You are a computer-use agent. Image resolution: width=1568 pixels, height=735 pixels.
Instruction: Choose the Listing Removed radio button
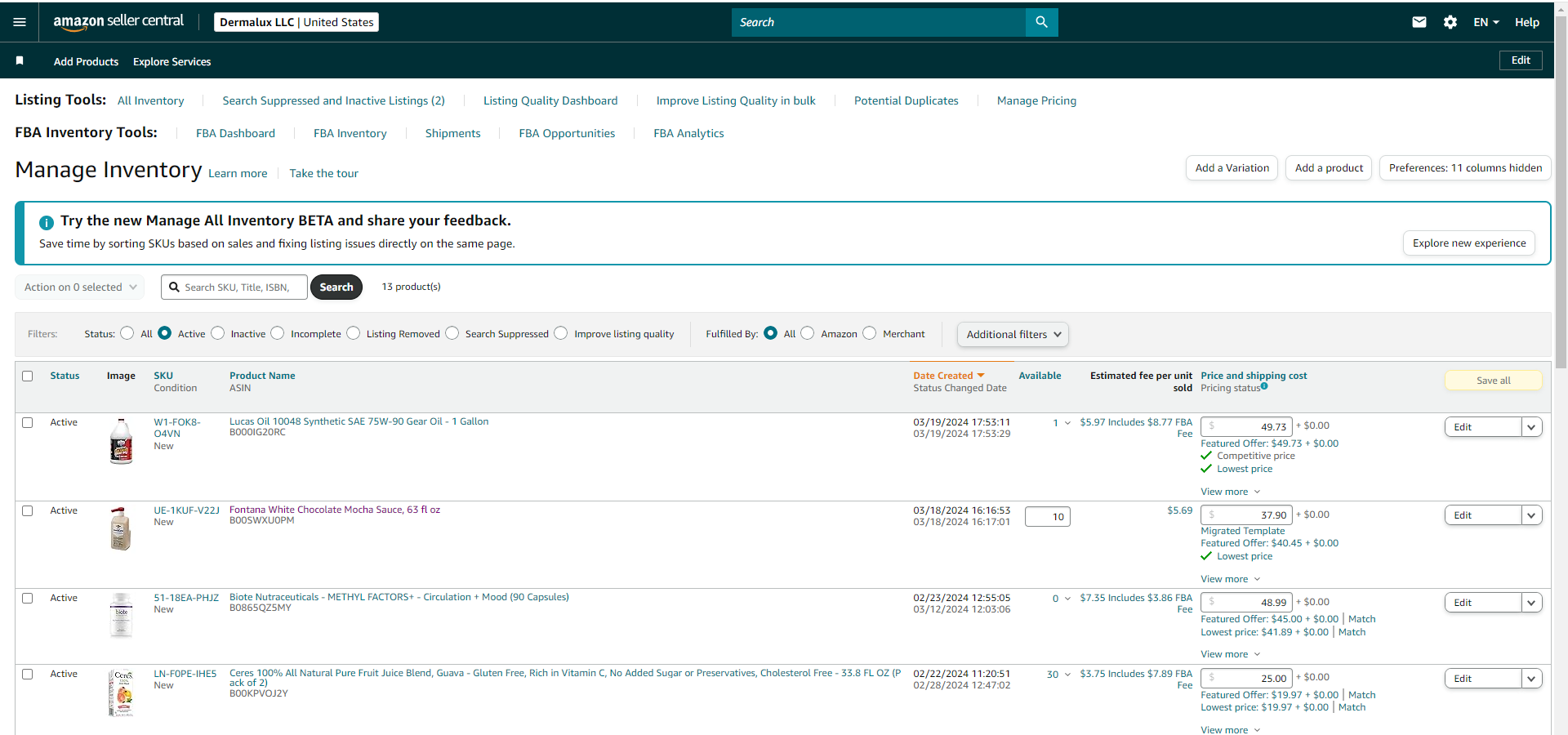tap(353, 333)
